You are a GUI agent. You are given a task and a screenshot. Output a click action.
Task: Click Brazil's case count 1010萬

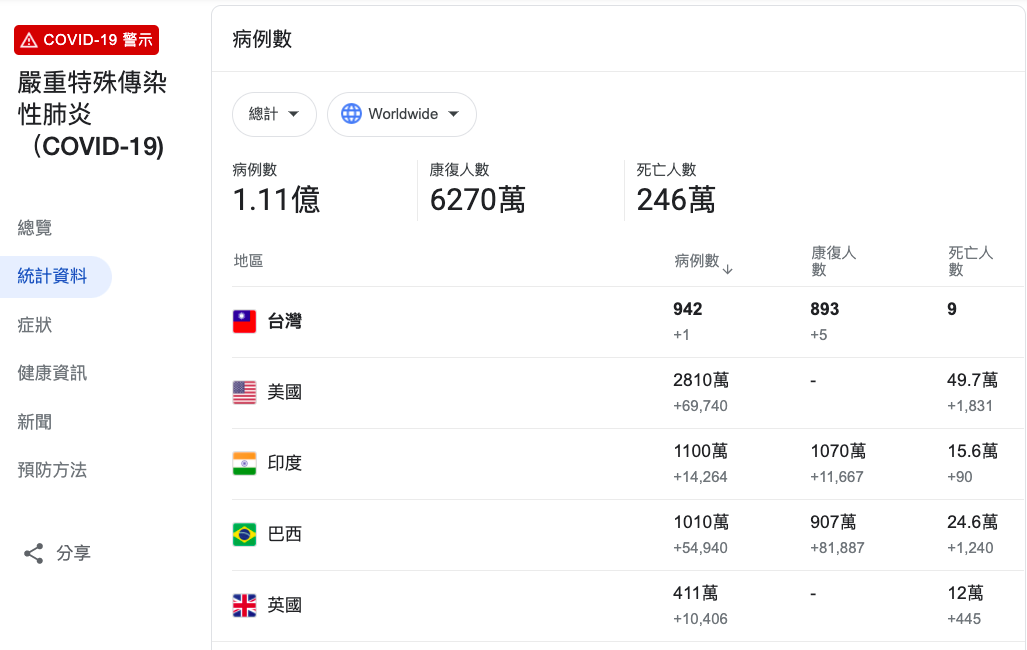pos(701,522)
